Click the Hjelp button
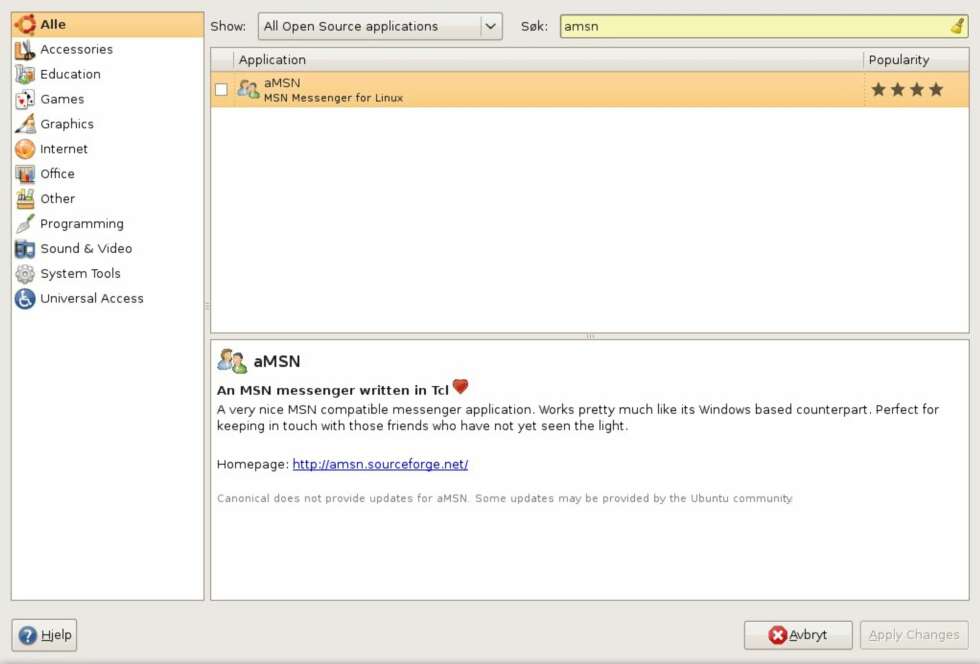 [x=44, y=635]
